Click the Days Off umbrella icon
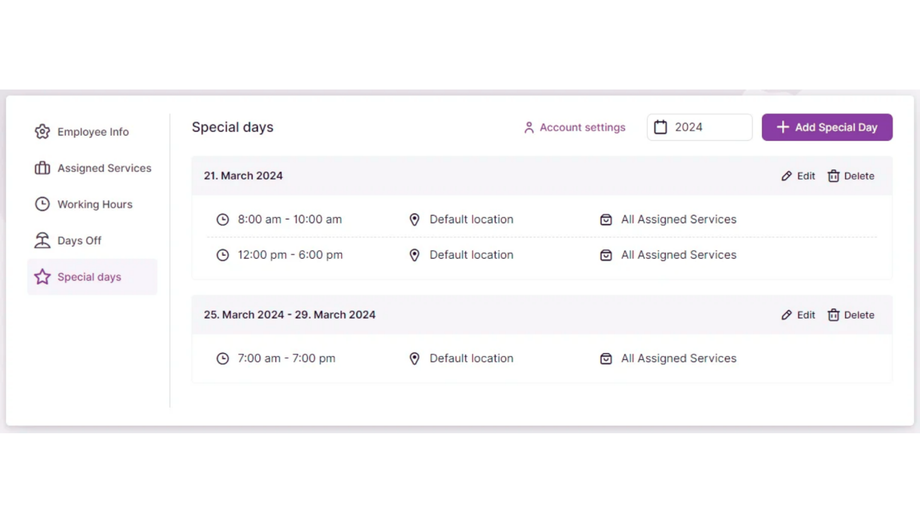This screenshot has height=517, width=920. pos(42,241)
